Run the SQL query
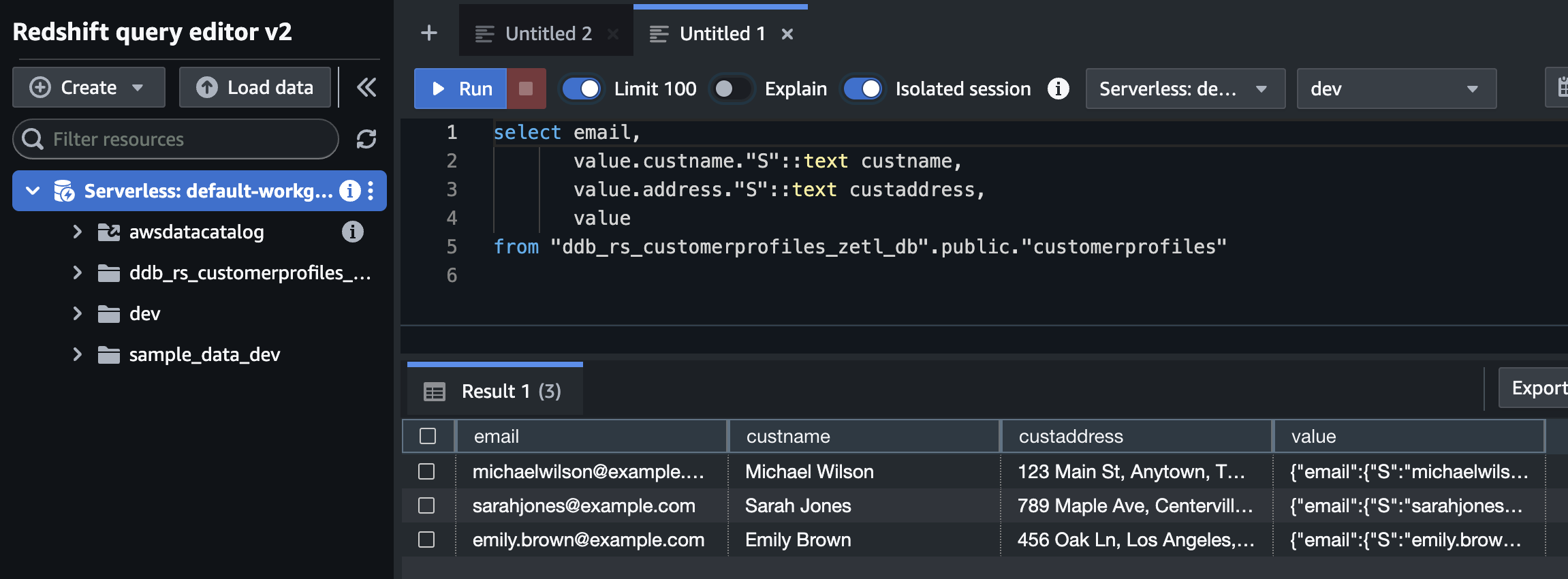 pos(460,89)
